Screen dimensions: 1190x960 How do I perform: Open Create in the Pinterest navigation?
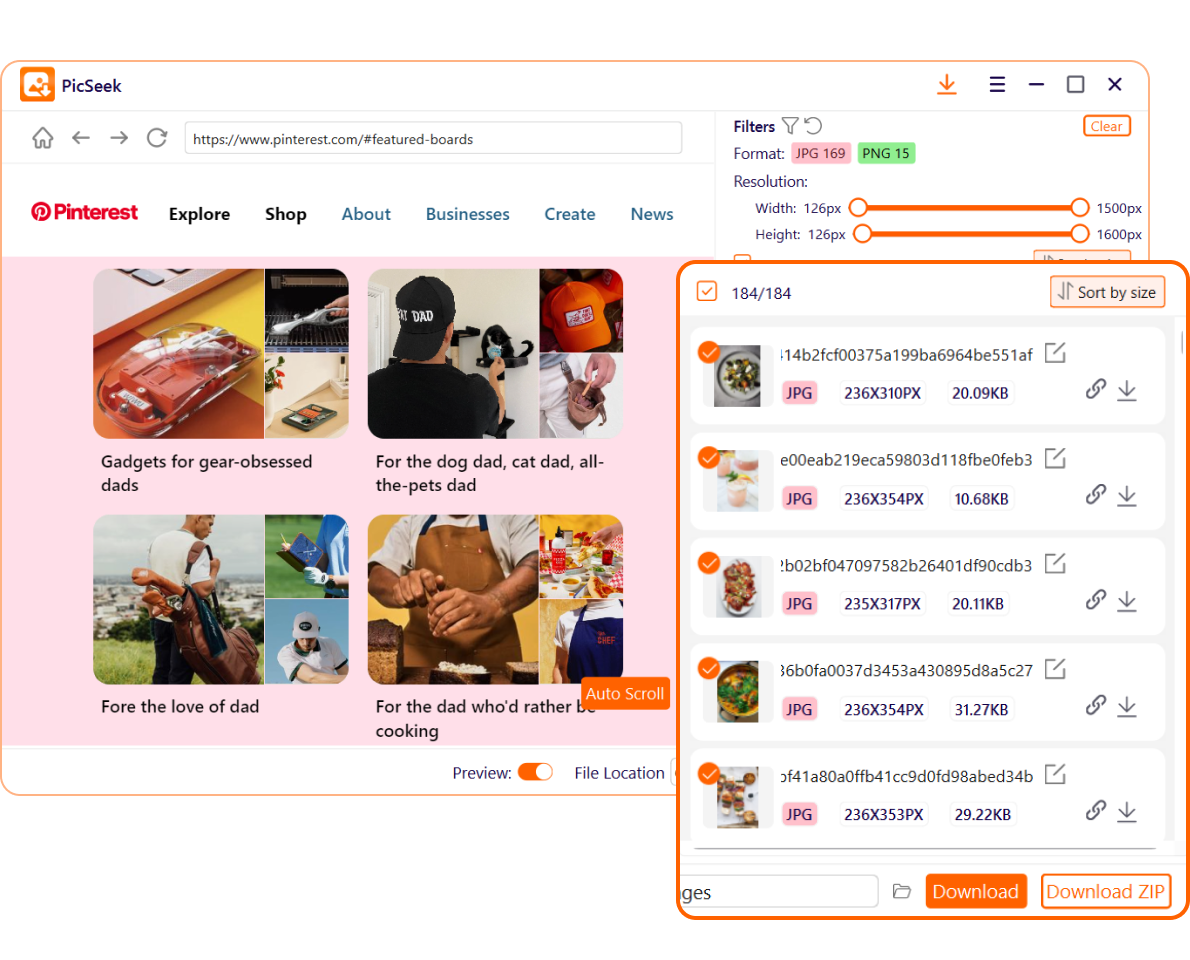(569, 214)
